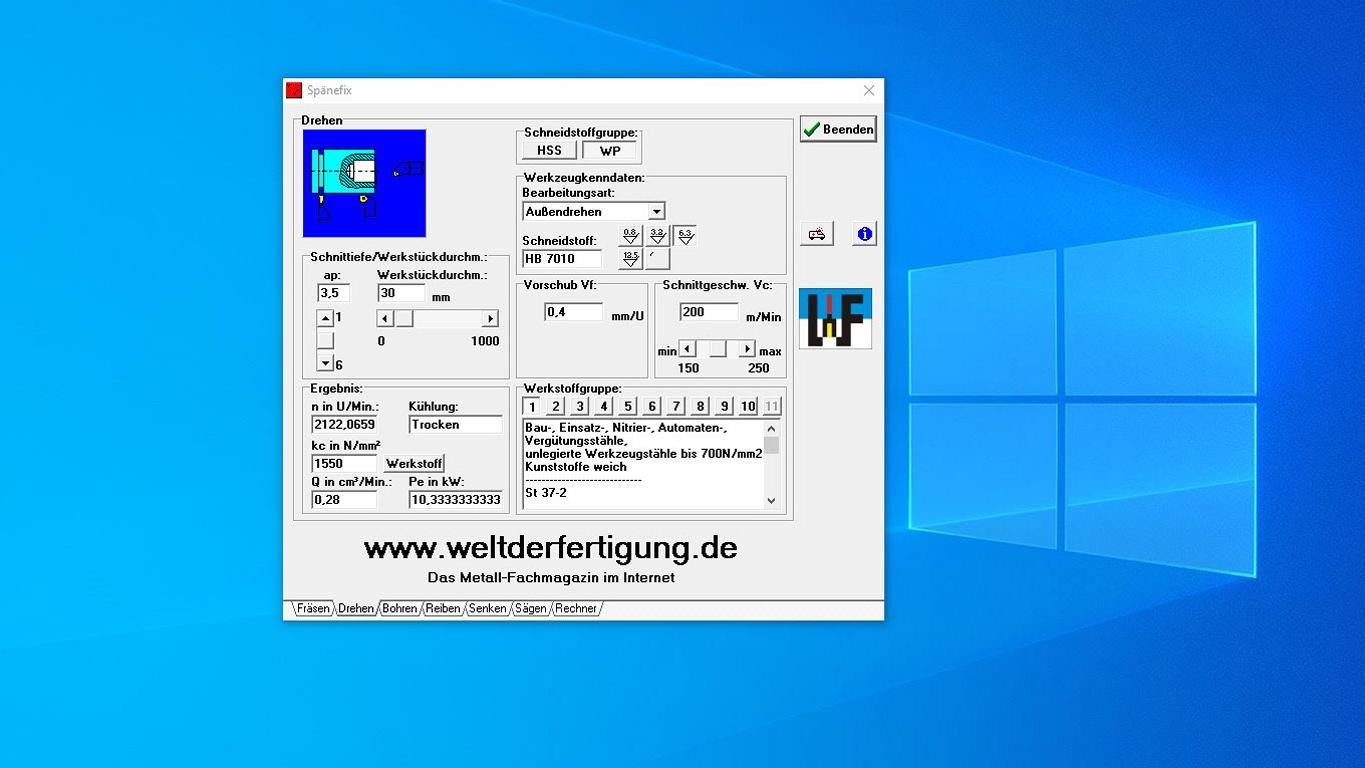Viewport: 1365px width, 768px height.
Task: Click the www.weltderfertigung.de text
Action: 551,548
